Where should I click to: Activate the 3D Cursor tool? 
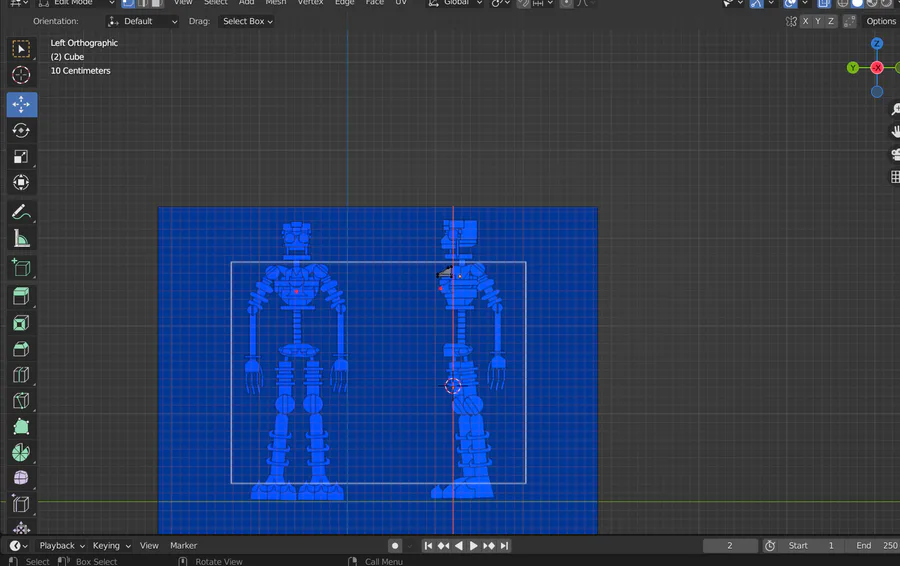point(21,75)
